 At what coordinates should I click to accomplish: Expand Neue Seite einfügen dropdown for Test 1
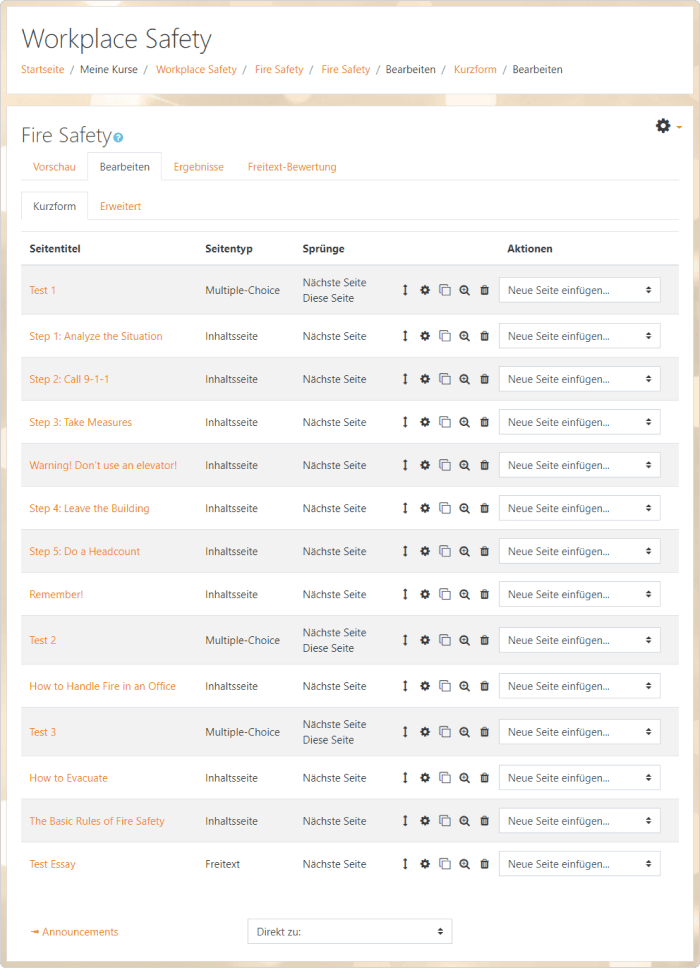pos(580,290)
